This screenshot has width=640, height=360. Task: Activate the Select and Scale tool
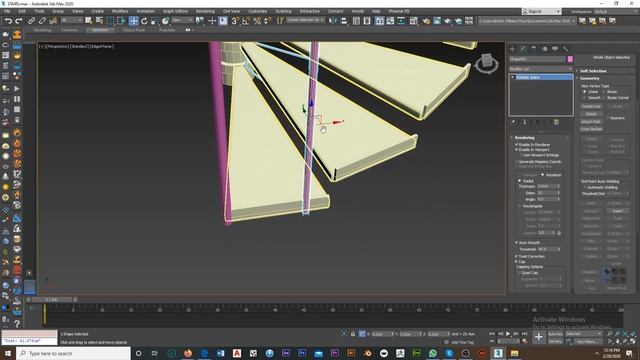[x=154, y=21]
